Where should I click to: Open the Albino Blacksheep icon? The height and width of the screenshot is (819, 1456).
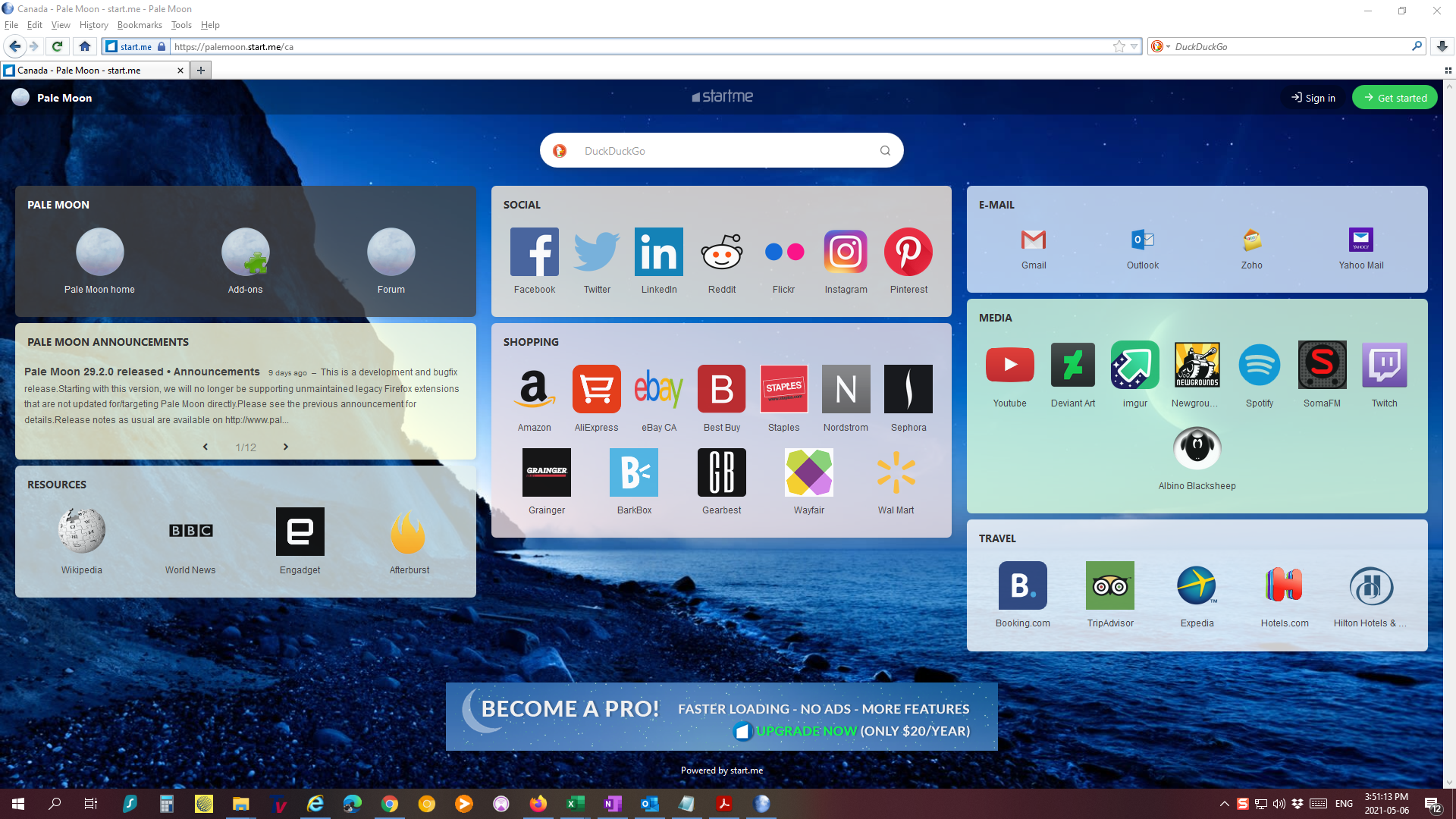point(1197,448)
